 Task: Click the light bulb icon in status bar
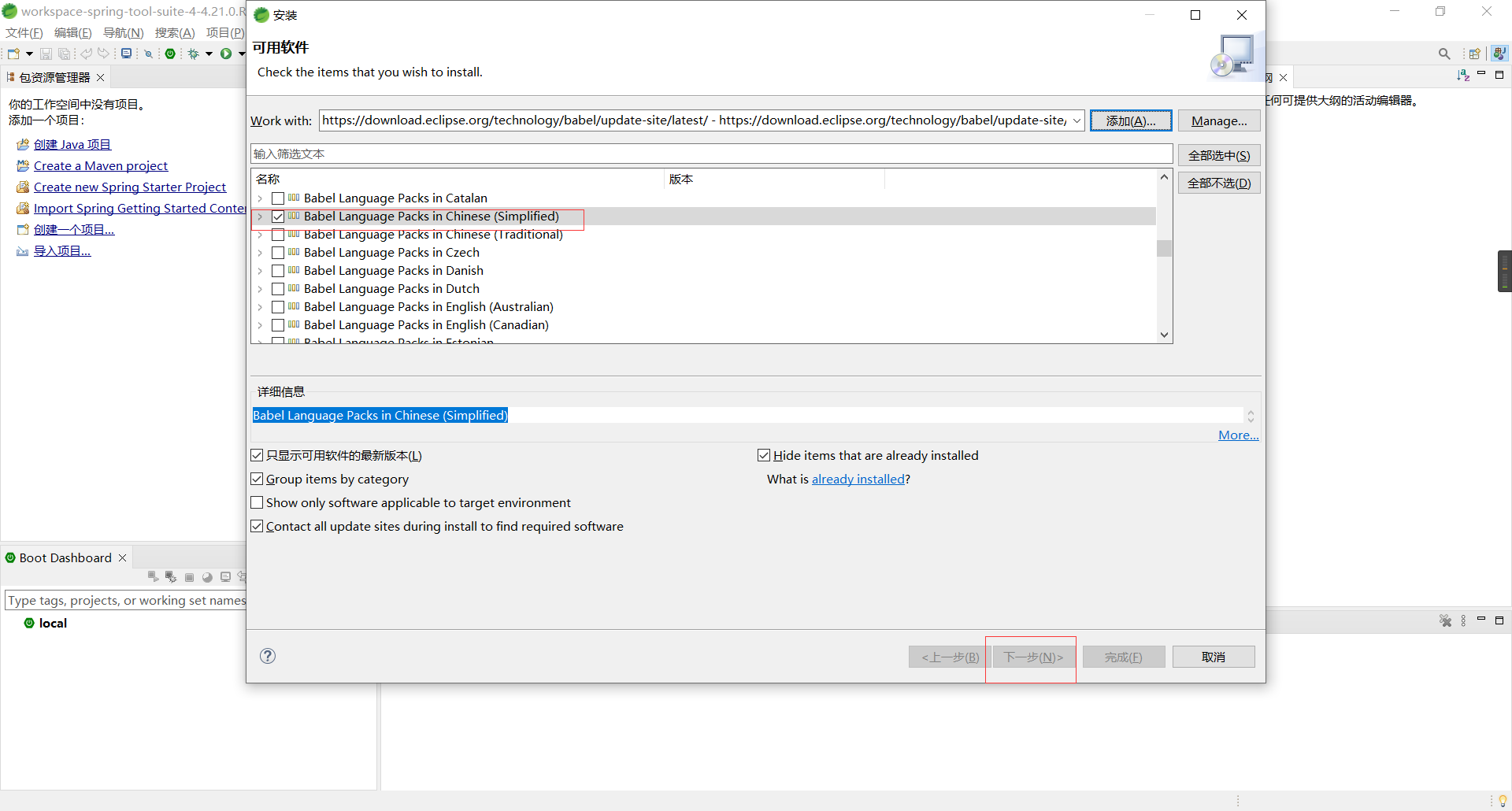[1503, 801]
